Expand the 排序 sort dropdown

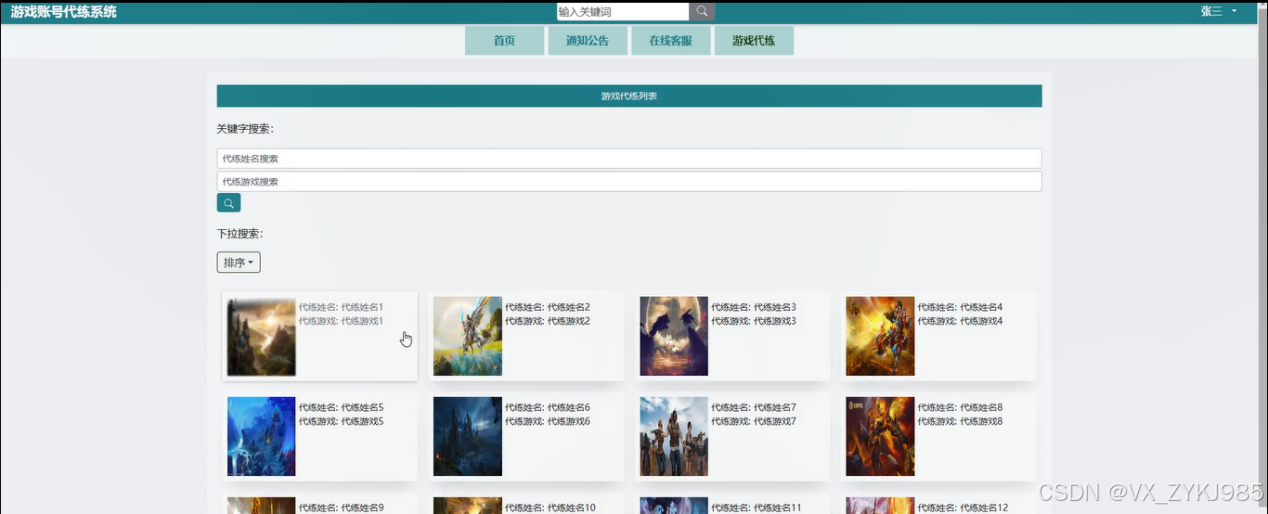239,262
